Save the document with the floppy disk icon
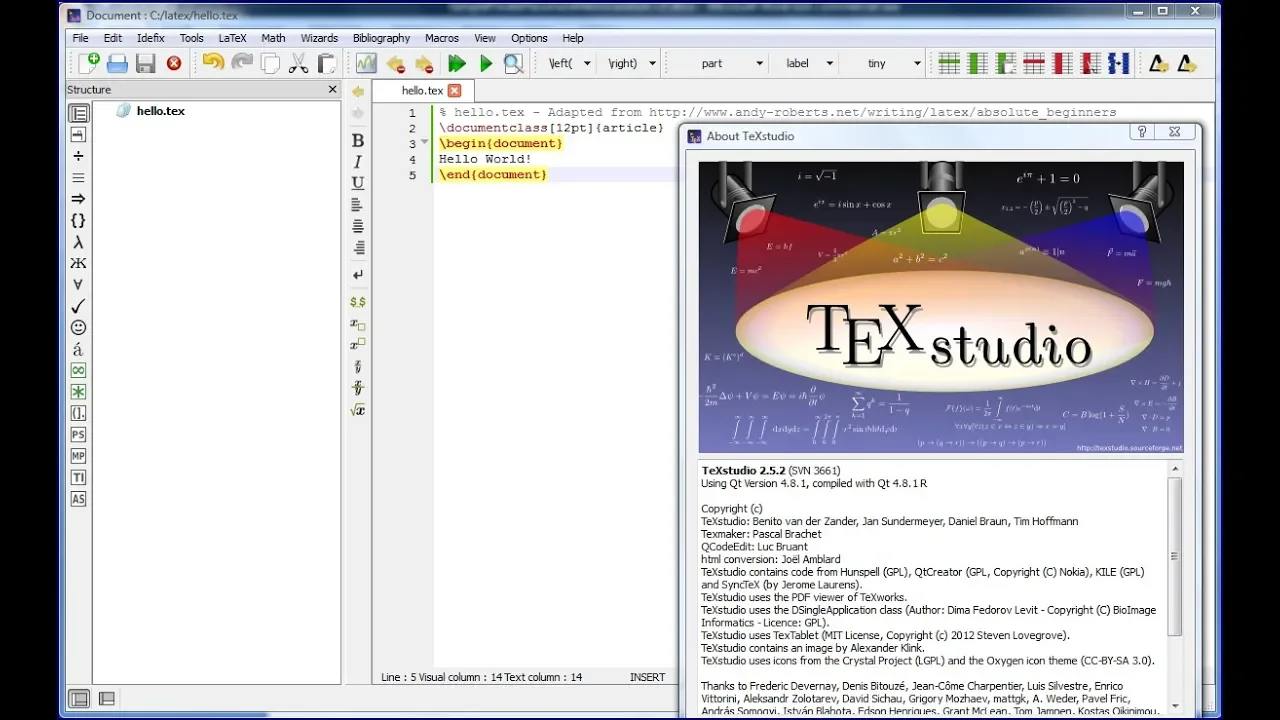The image size is (1280, 720). [x=146, y=63]
